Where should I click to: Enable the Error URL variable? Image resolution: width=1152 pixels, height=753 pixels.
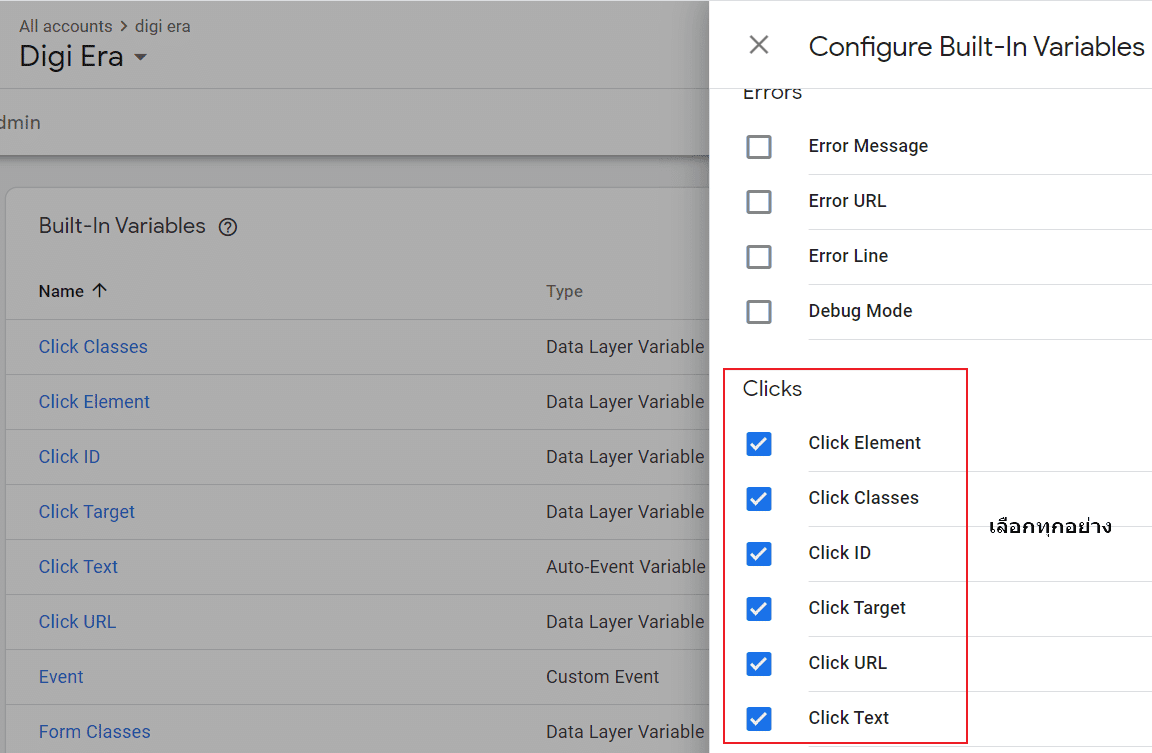tap(759, 202)
